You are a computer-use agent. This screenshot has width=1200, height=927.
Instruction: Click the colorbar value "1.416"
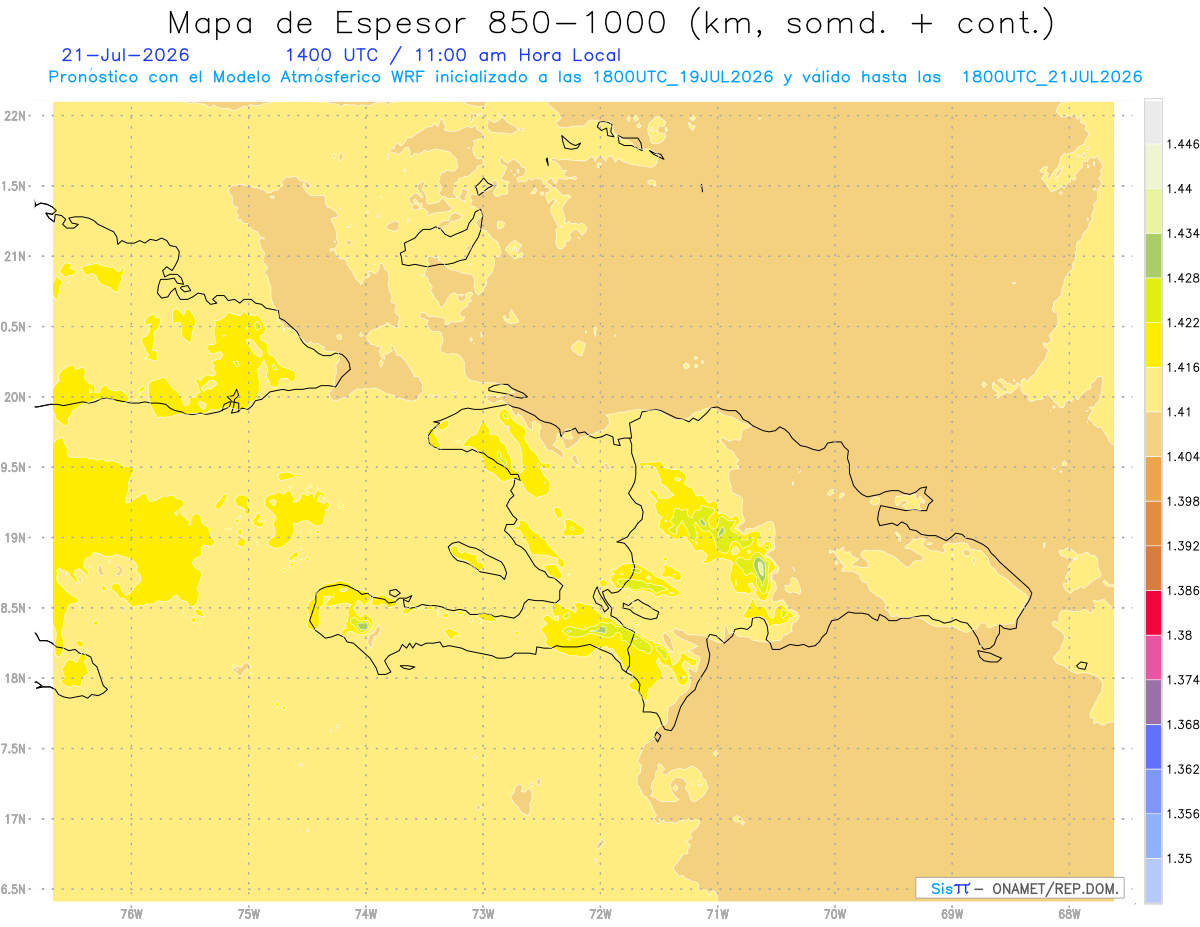(1183, 367)
